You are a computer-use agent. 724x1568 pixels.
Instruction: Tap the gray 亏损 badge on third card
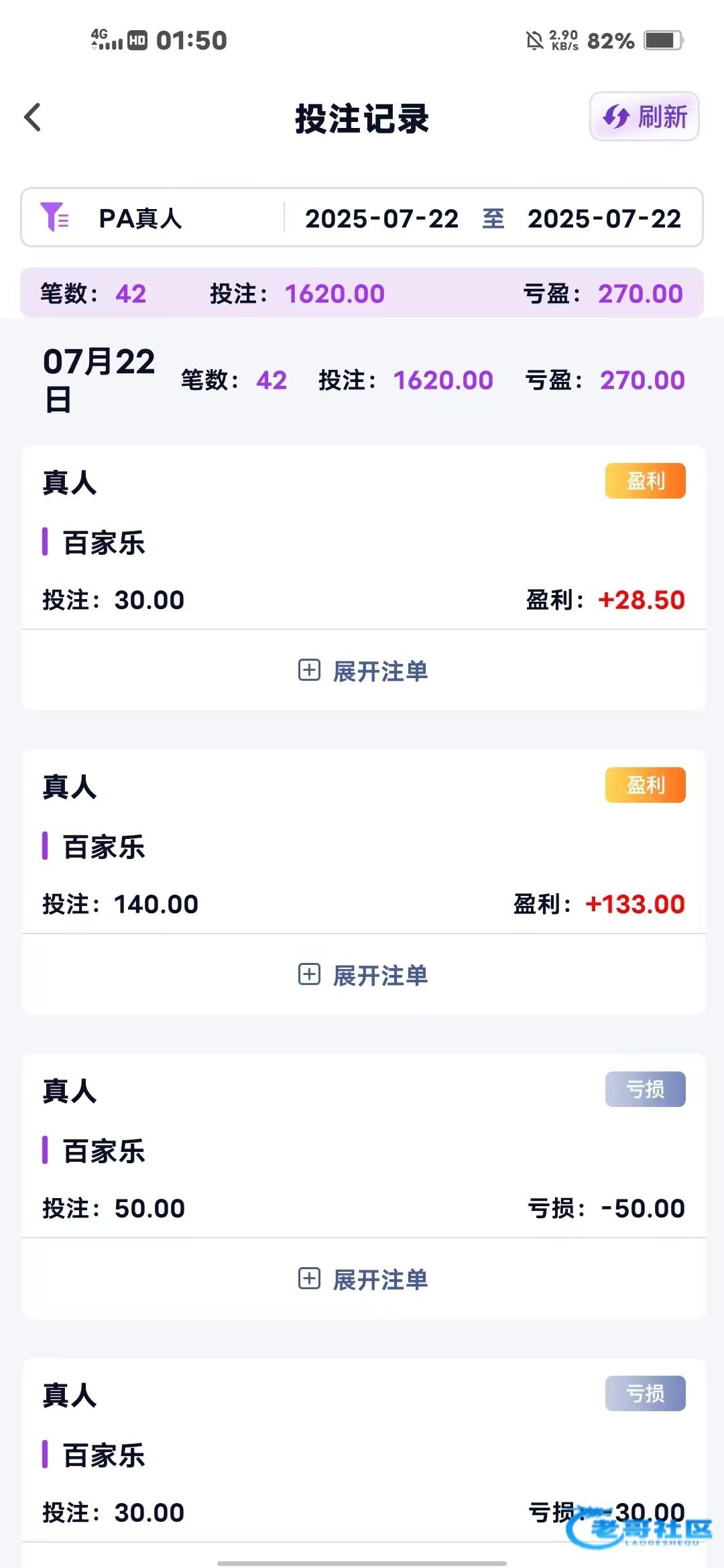click(645, 1089)
